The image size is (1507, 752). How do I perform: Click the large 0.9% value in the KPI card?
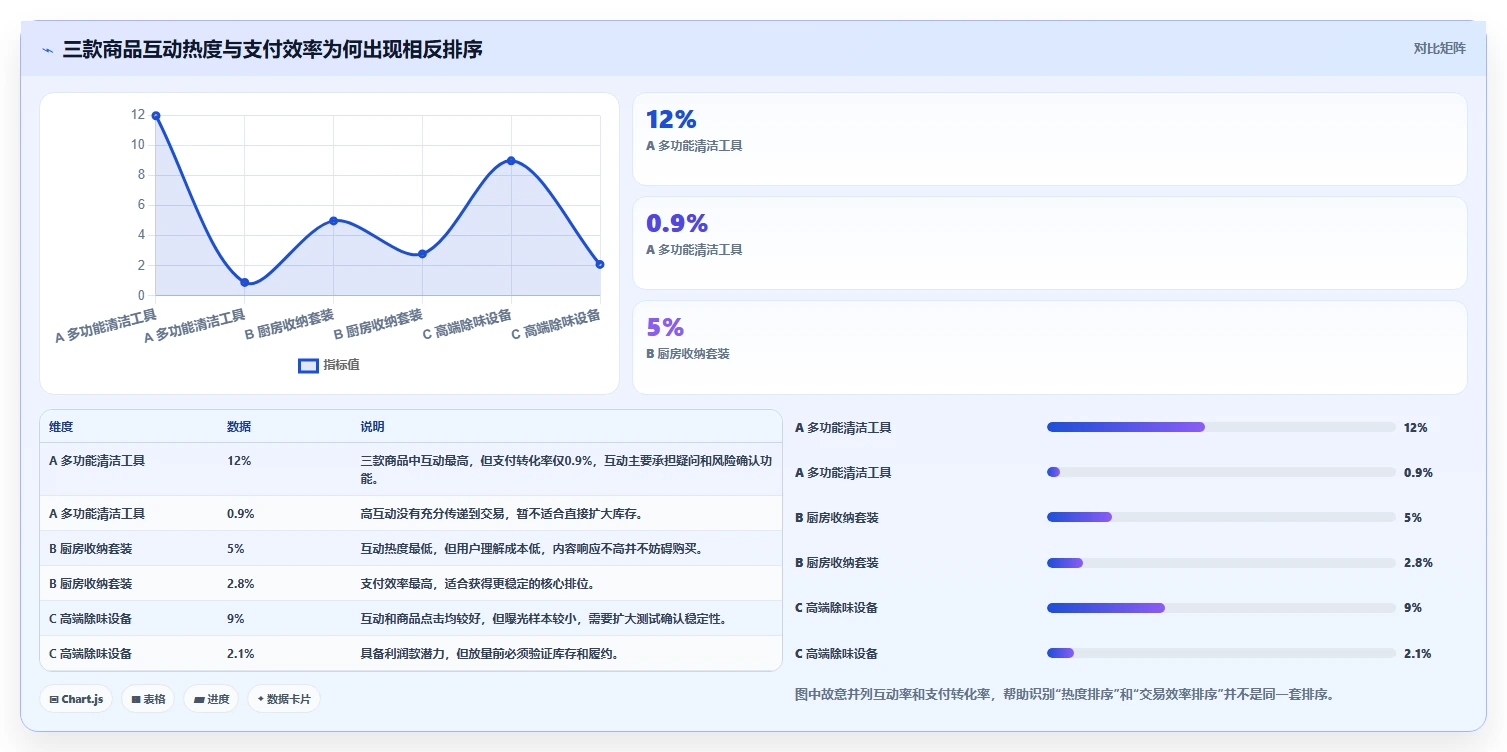click(677, 223)
